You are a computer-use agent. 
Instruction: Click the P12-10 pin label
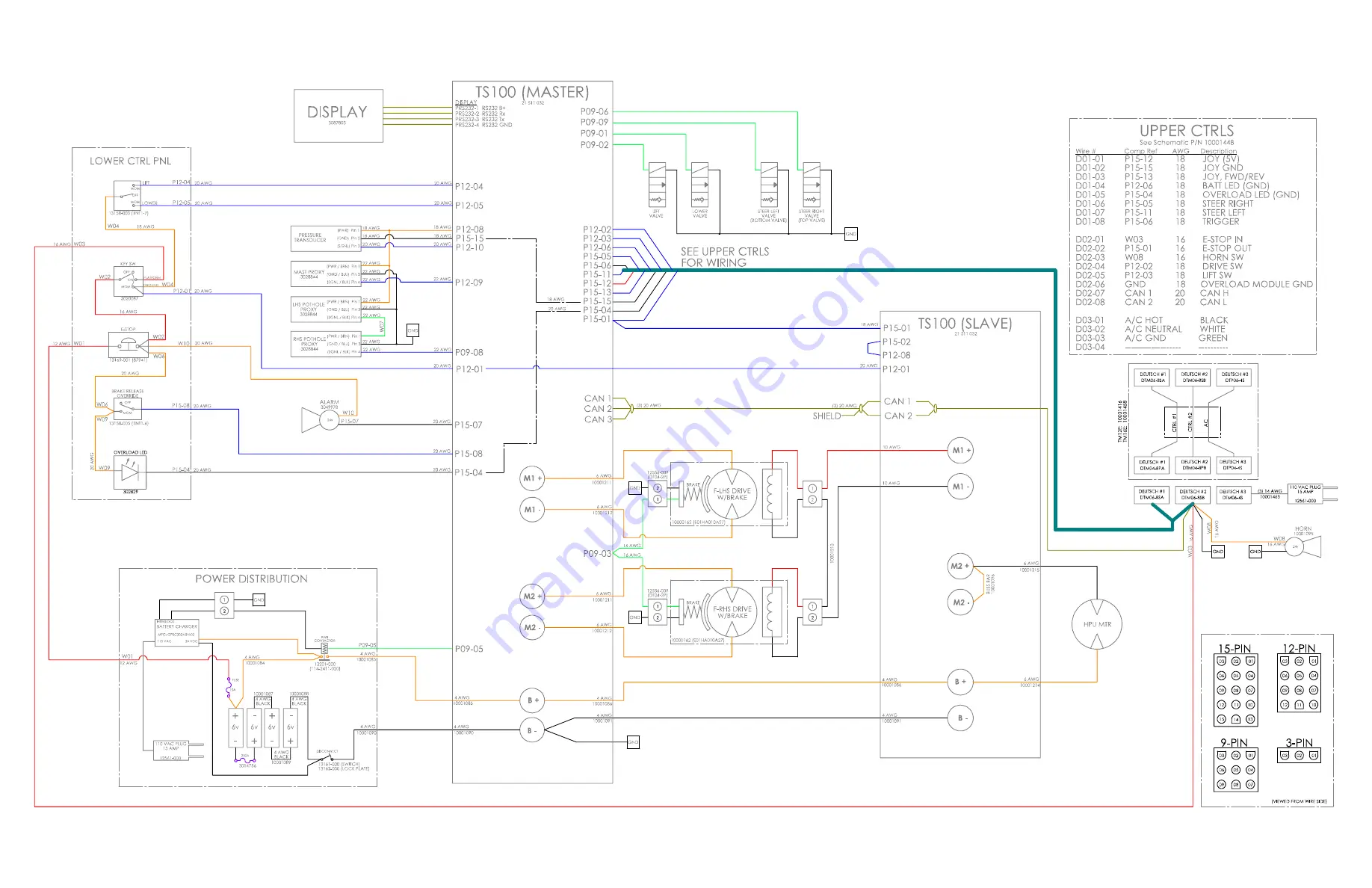[x=469, y=247]
